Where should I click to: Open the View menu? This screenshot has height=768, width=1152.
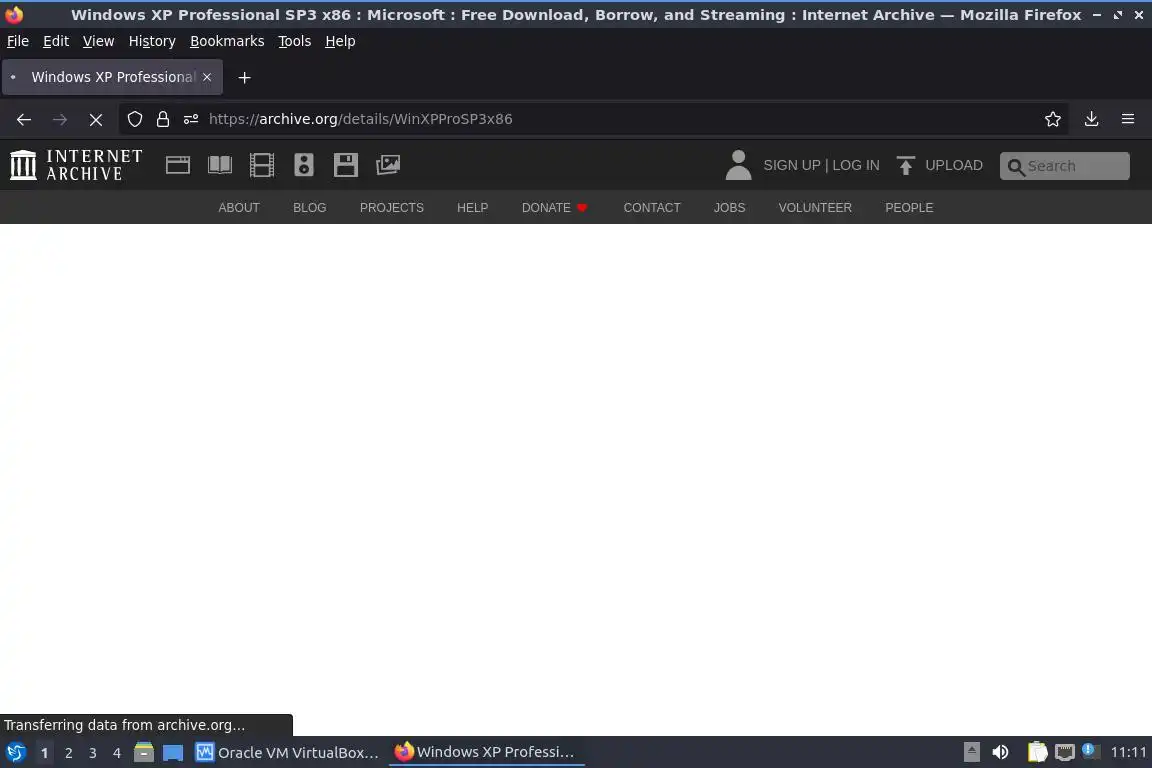(98, 41)
